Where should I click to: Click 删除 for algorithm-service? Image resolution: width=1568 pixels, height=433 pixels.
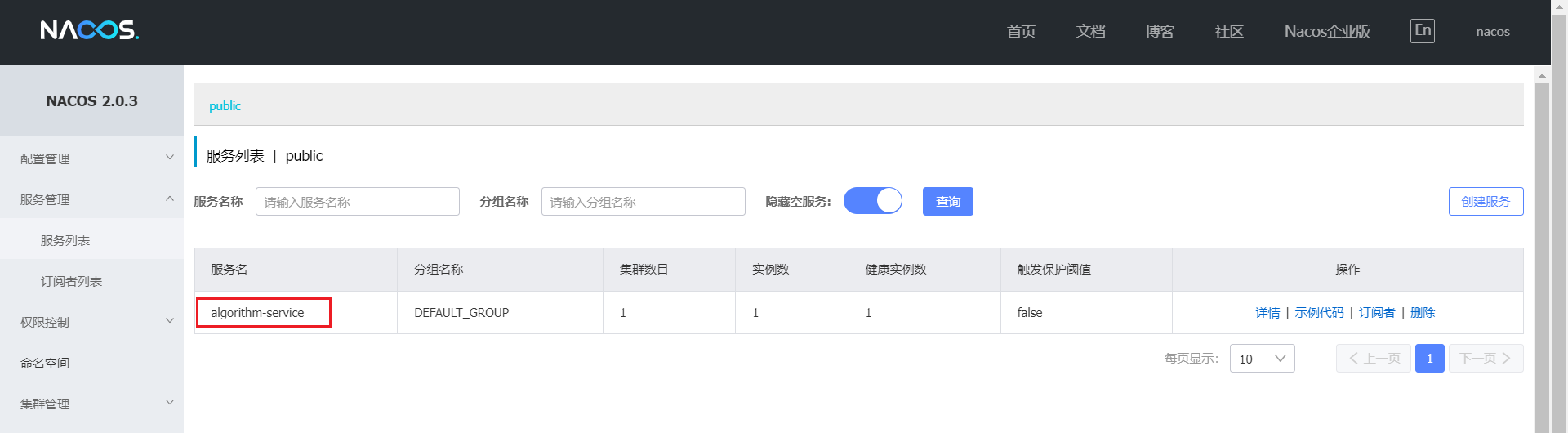click(1423, 313)
